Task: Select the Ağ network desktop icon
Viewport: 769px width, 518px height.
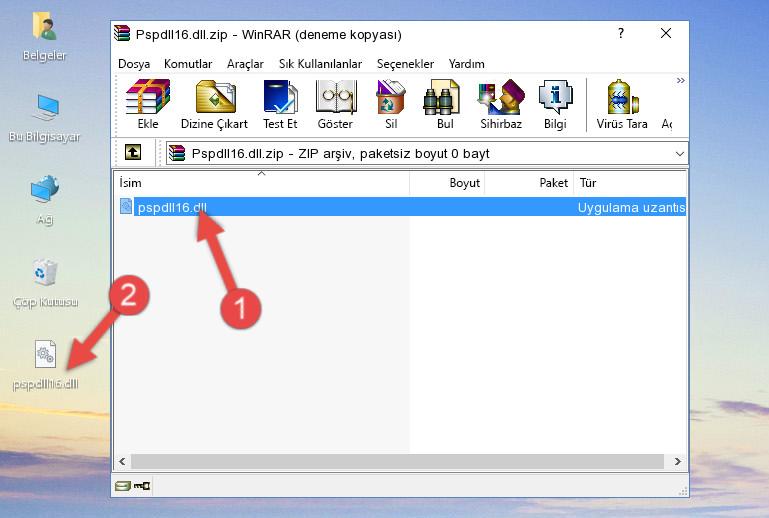Action: [45, 200]
